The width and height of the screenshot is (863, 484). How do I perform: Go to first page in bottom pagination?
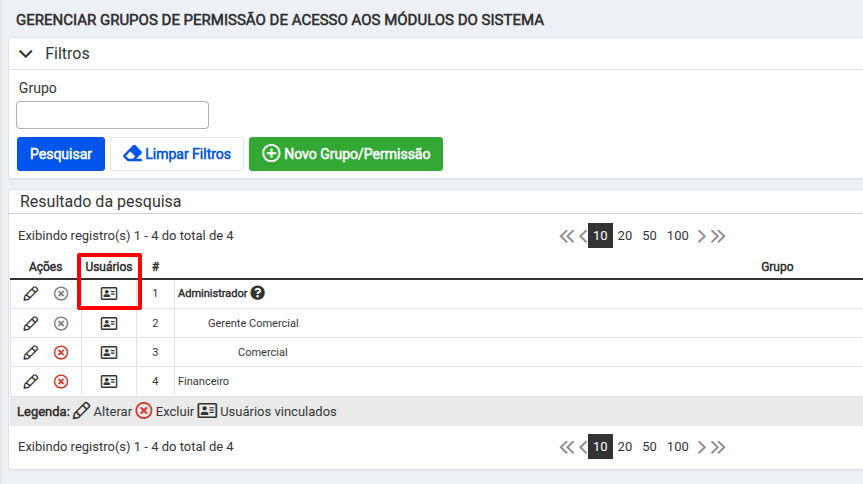click(x=567, y=447)
